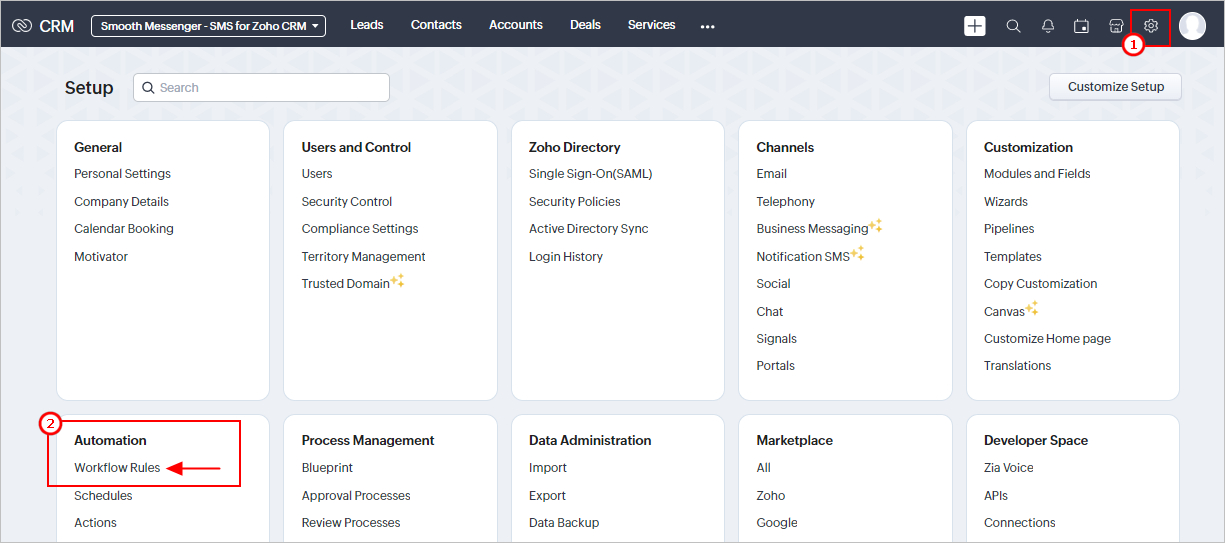Open Calendar Booking
1225x543 pixels.
[124, 229]
